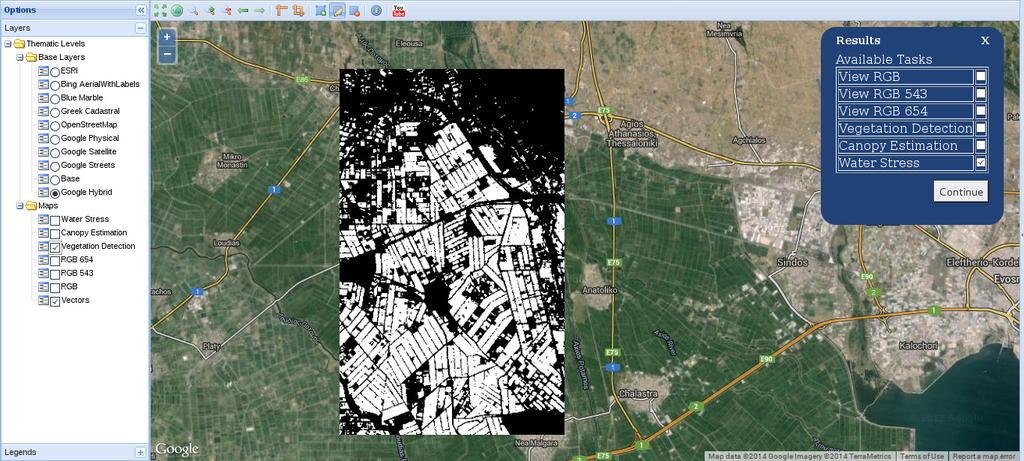Click the Canopy Estimation task row label
Viewport: 1024px width, 461px height.
click(897, 146)
